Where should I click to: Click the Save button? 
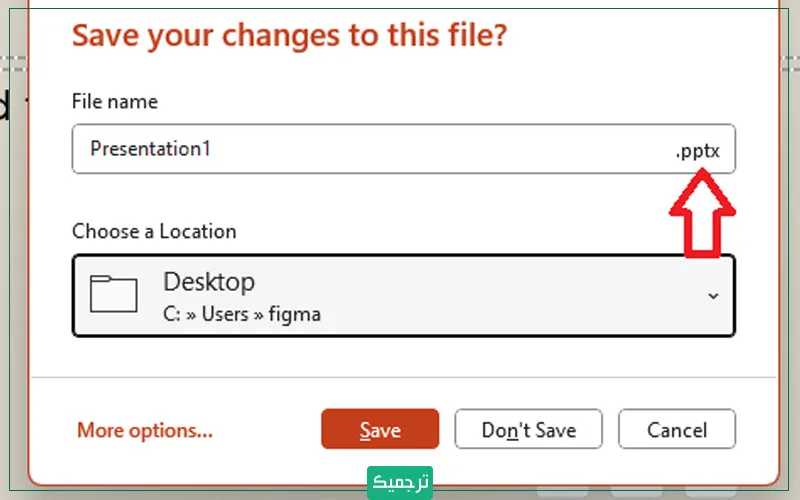pos(380,429)
